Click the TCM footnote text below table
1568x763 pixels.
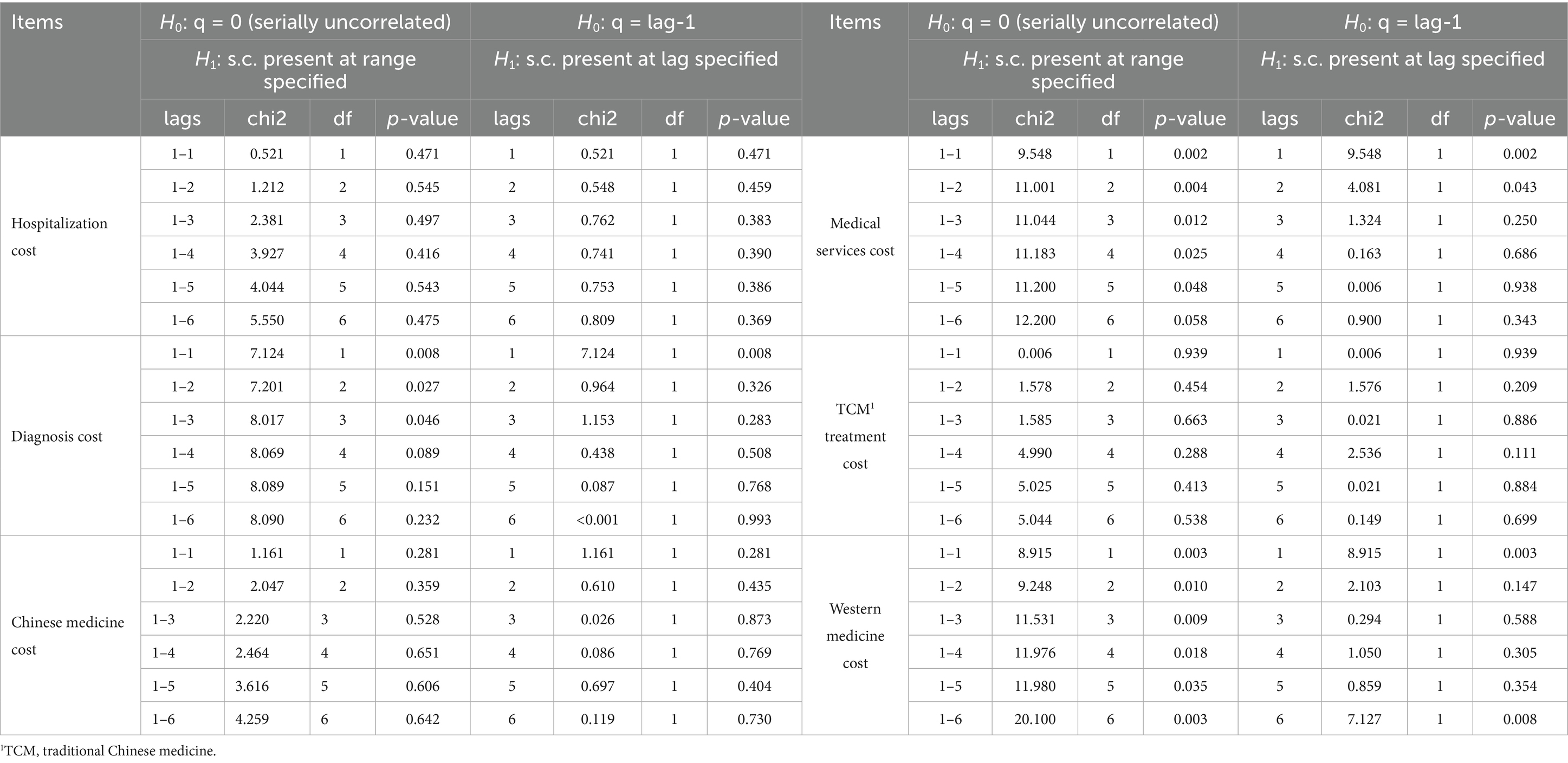[108, 751]
